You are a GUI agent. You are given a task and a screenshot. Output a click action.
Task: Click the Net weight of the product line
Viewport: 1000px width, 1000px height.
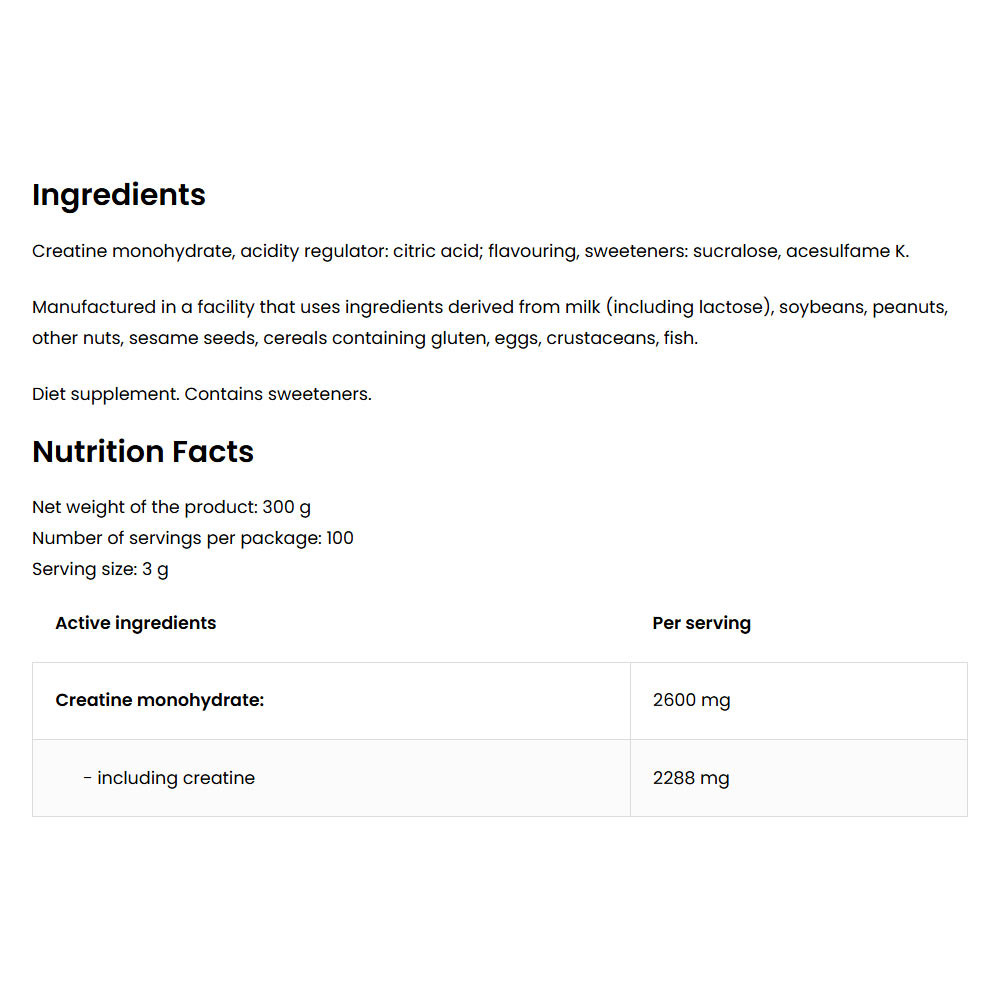click(x=171, y=507)
